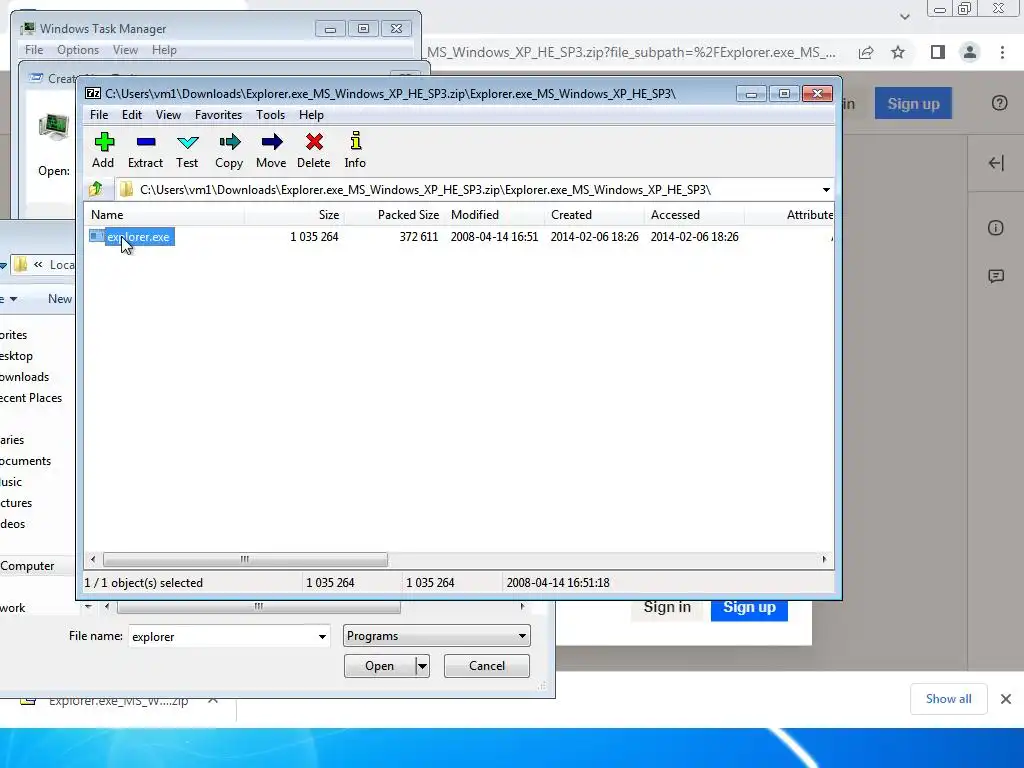Bookmark this page with the star icon
The width and height of the screenshot is (1024, 768).
click(x=898, y=52)
